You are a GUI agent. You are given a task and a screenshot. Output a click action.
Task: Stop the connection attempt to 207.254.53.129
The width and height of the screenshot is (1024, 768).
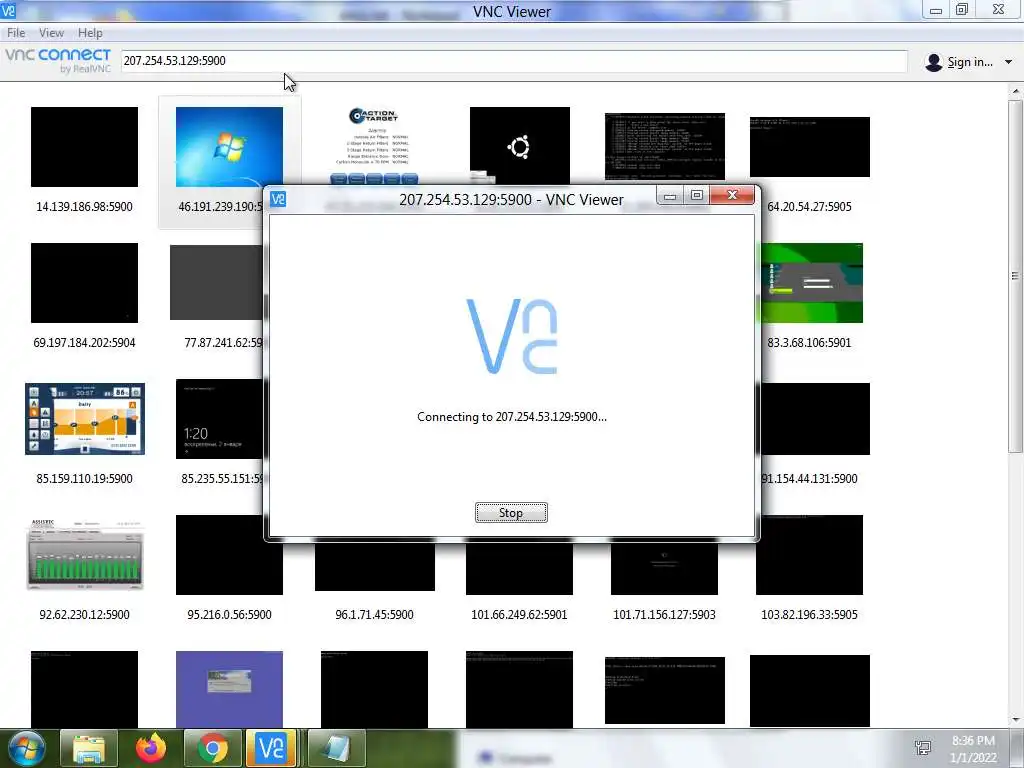(x=511, y=513)
